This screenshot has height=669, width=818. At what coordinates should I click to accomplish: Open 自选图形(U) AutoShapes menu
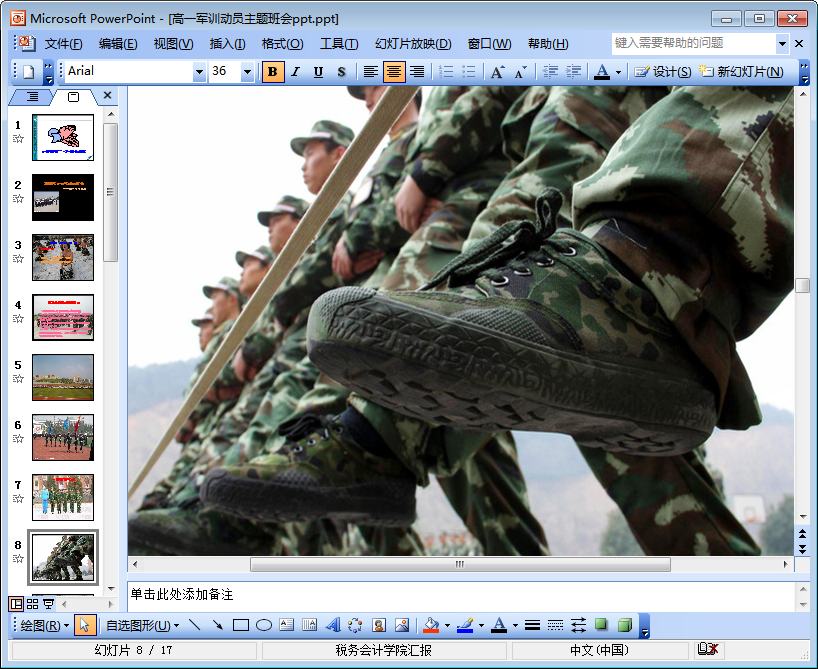click(142, 625)
